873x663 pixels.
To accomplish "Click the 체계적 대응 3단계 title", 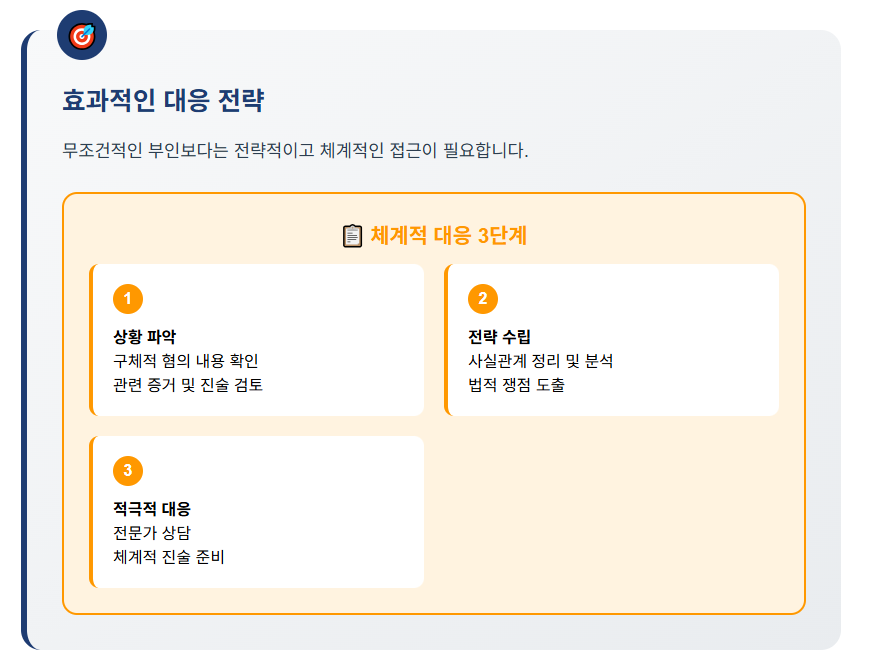I will click(448, 236).
